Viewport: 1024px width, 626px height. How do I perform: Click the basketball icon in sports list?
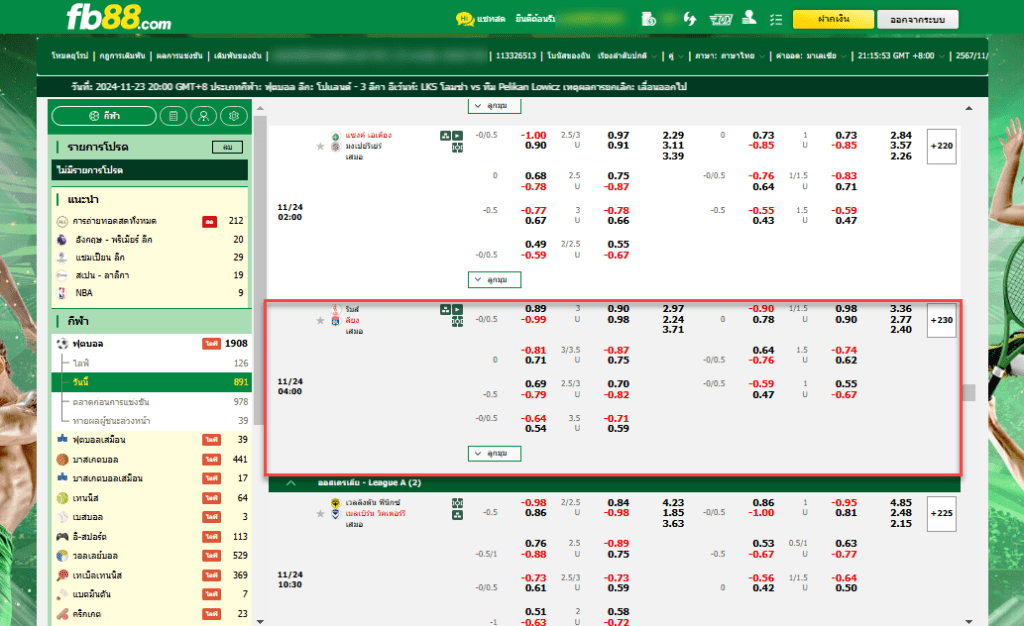point(63,460)
